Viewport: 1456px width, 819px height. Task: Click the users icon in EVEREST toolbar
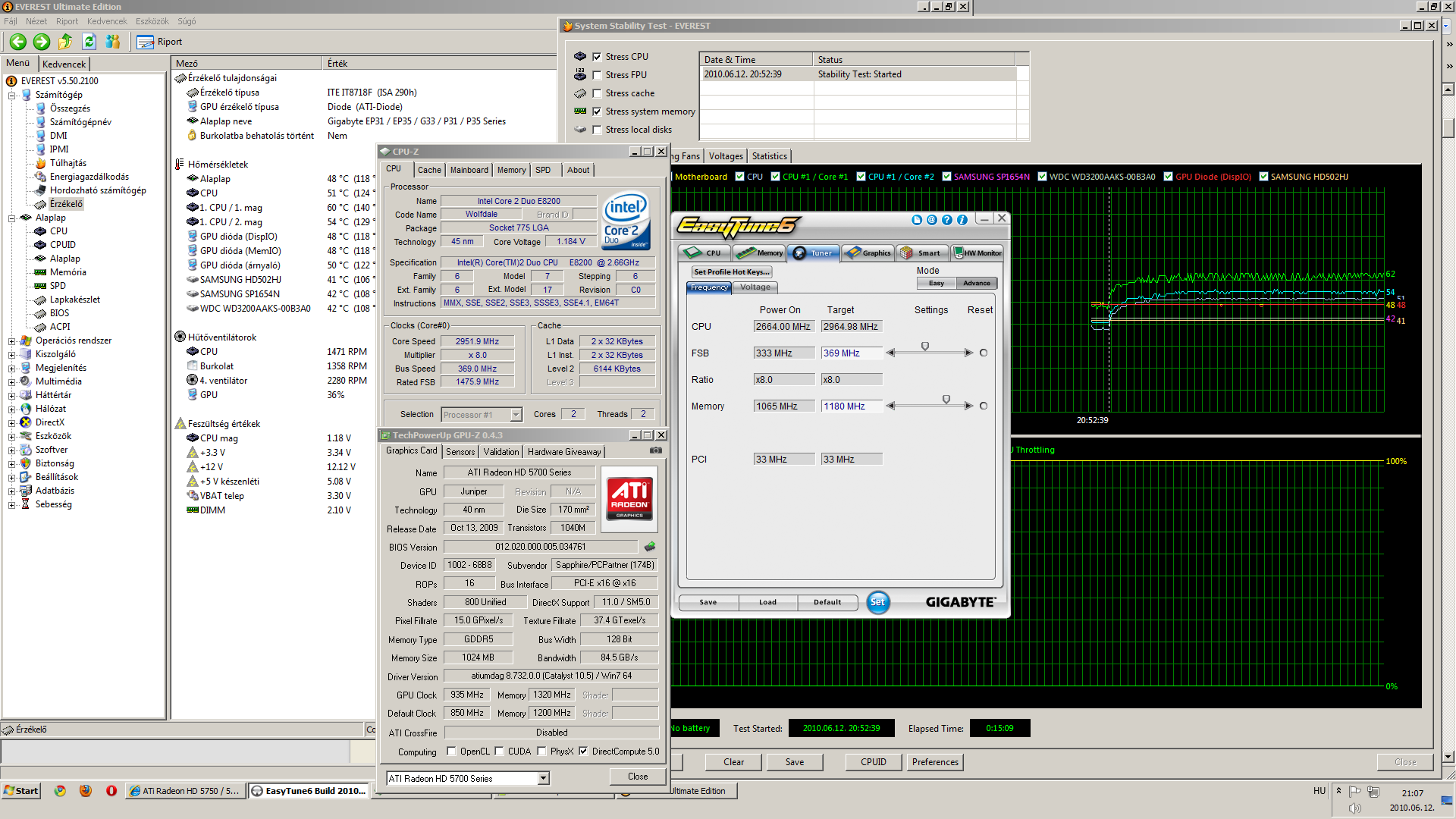coord(113,42)
